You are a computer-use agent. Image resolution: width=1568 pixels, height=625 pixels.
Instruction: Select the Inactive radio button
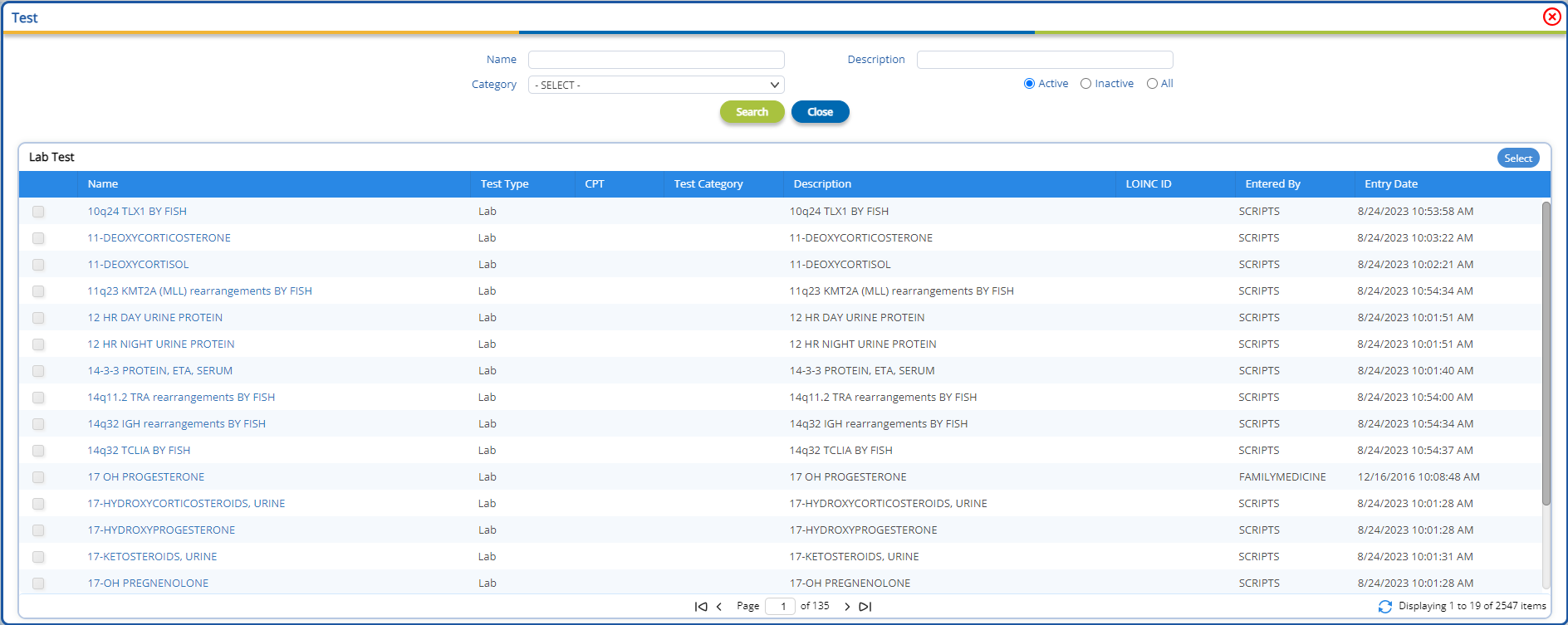pos(1085,84)
